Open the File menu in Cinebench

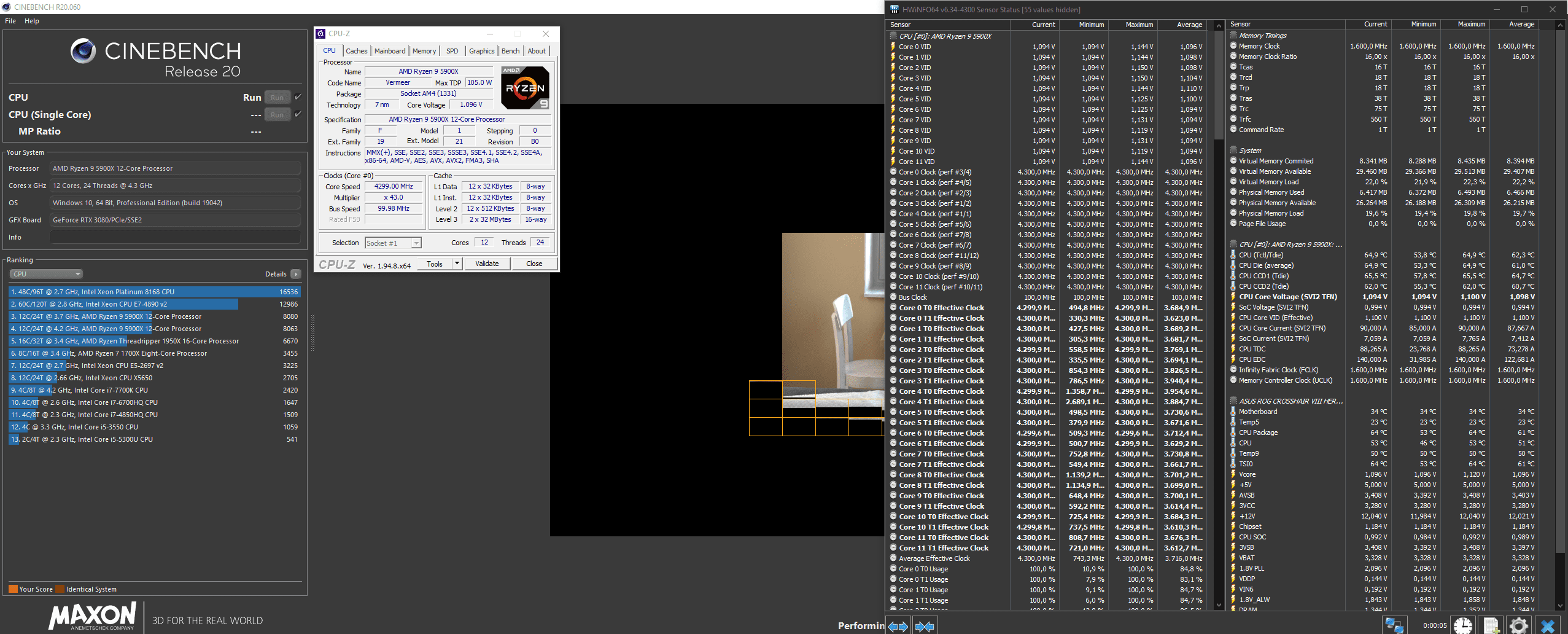[10, 21]
